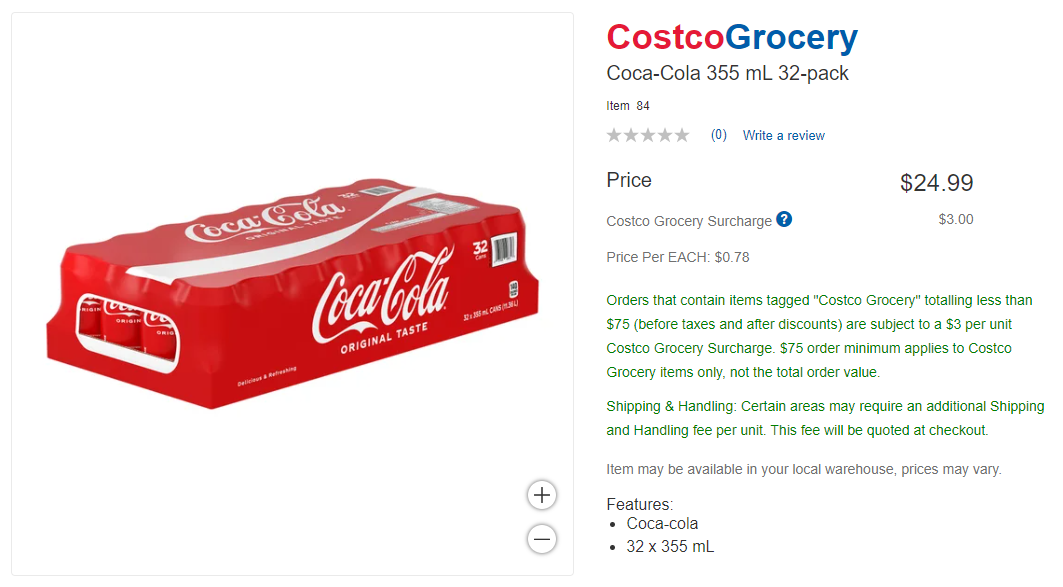
Task: Click the Costco Grocery Surcharge label
Action: coord(689,221)
